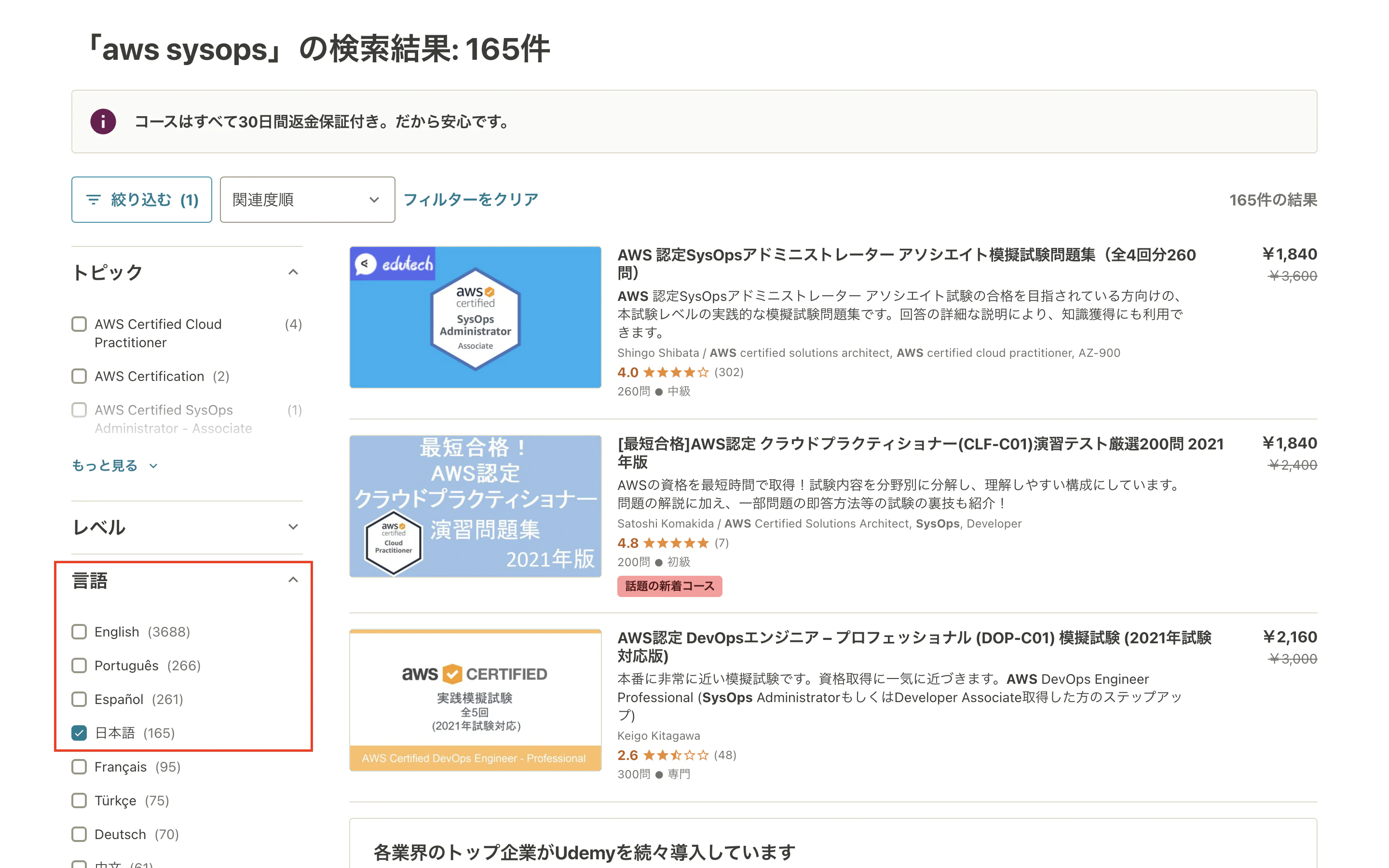The image size is (1389, 868).
Task: Check the English language filter
Action: (79, 632)
